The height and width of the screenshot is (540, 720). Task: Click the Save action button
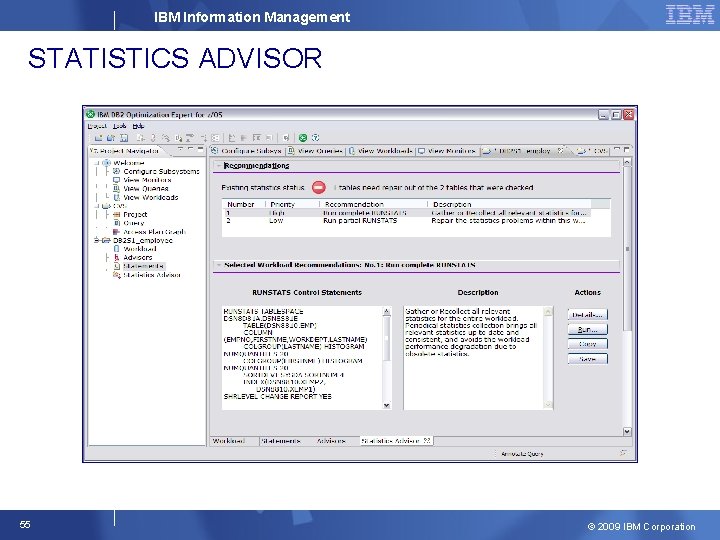(587, 359)
